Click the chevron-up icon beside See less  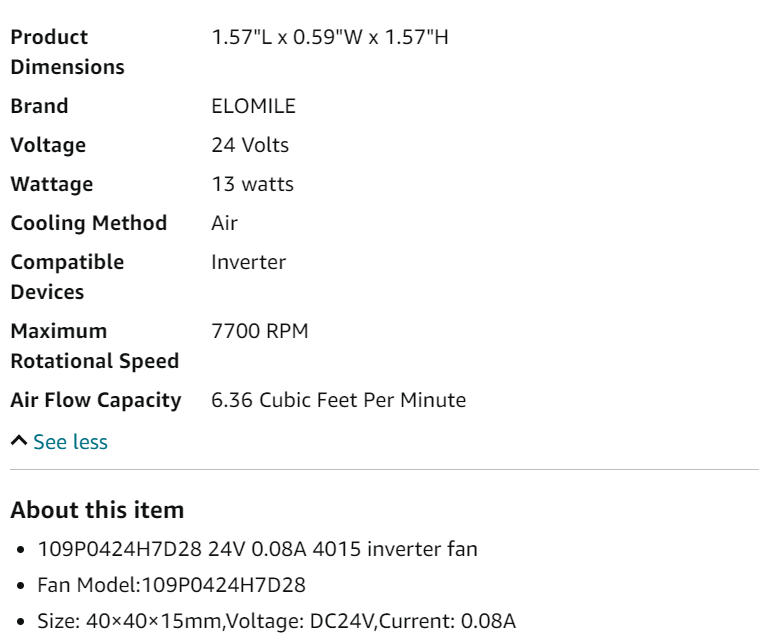point(19,441)
